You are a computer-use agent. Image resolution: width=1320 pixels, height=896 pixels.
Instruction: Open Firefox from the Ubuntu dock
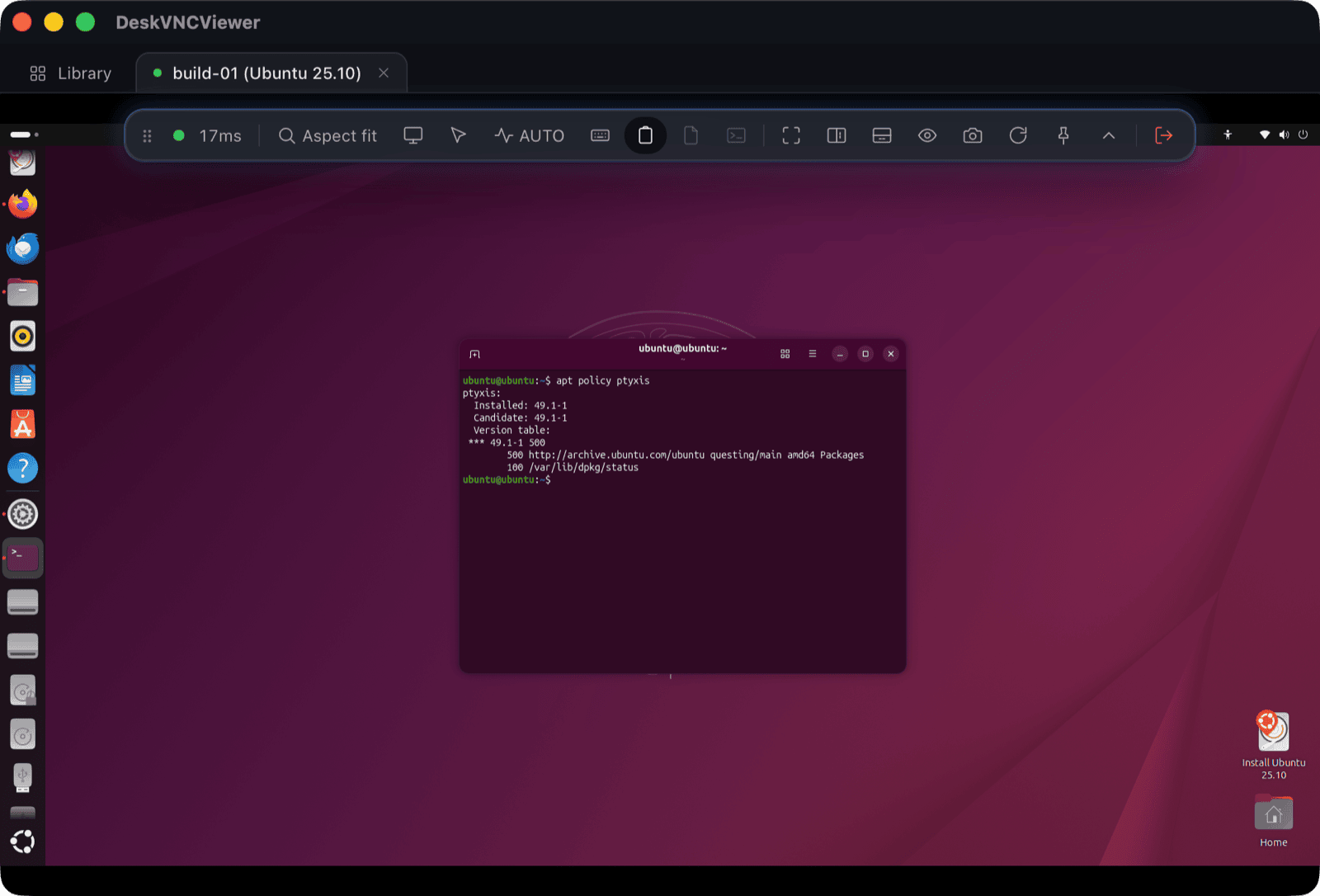pyautogui.click(x=23, y=204)
